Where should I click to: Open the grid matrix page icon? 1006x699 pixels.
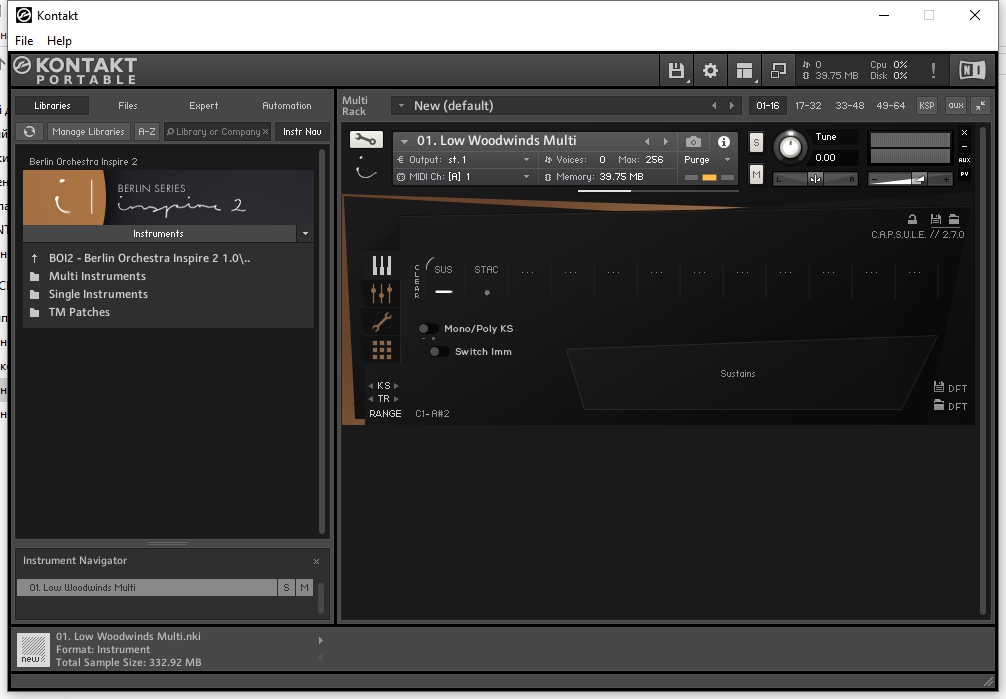click(382, 350)
